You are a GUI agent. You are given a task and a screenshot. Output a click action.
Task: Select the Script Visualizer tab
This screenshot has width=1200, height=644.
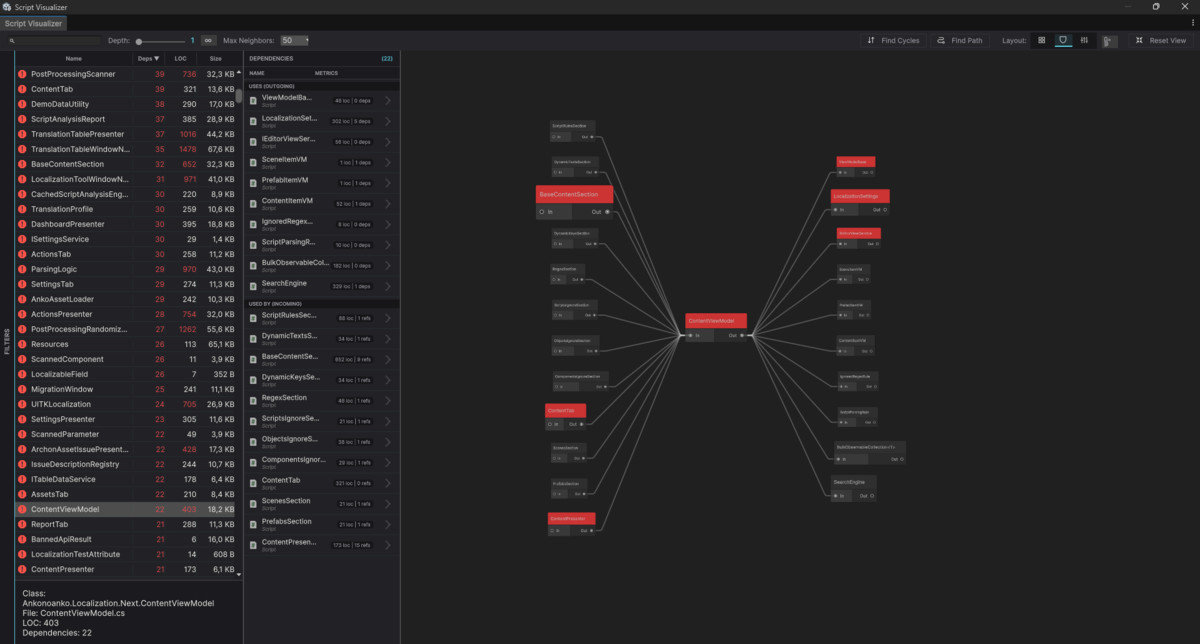coord(33,23)
